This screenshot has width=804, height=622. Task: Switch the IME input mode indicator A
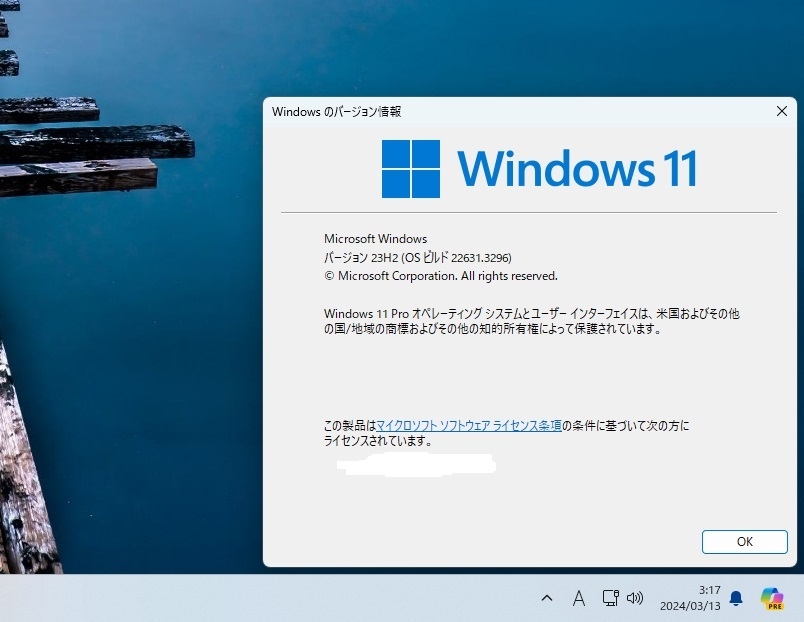click(579, 598)
